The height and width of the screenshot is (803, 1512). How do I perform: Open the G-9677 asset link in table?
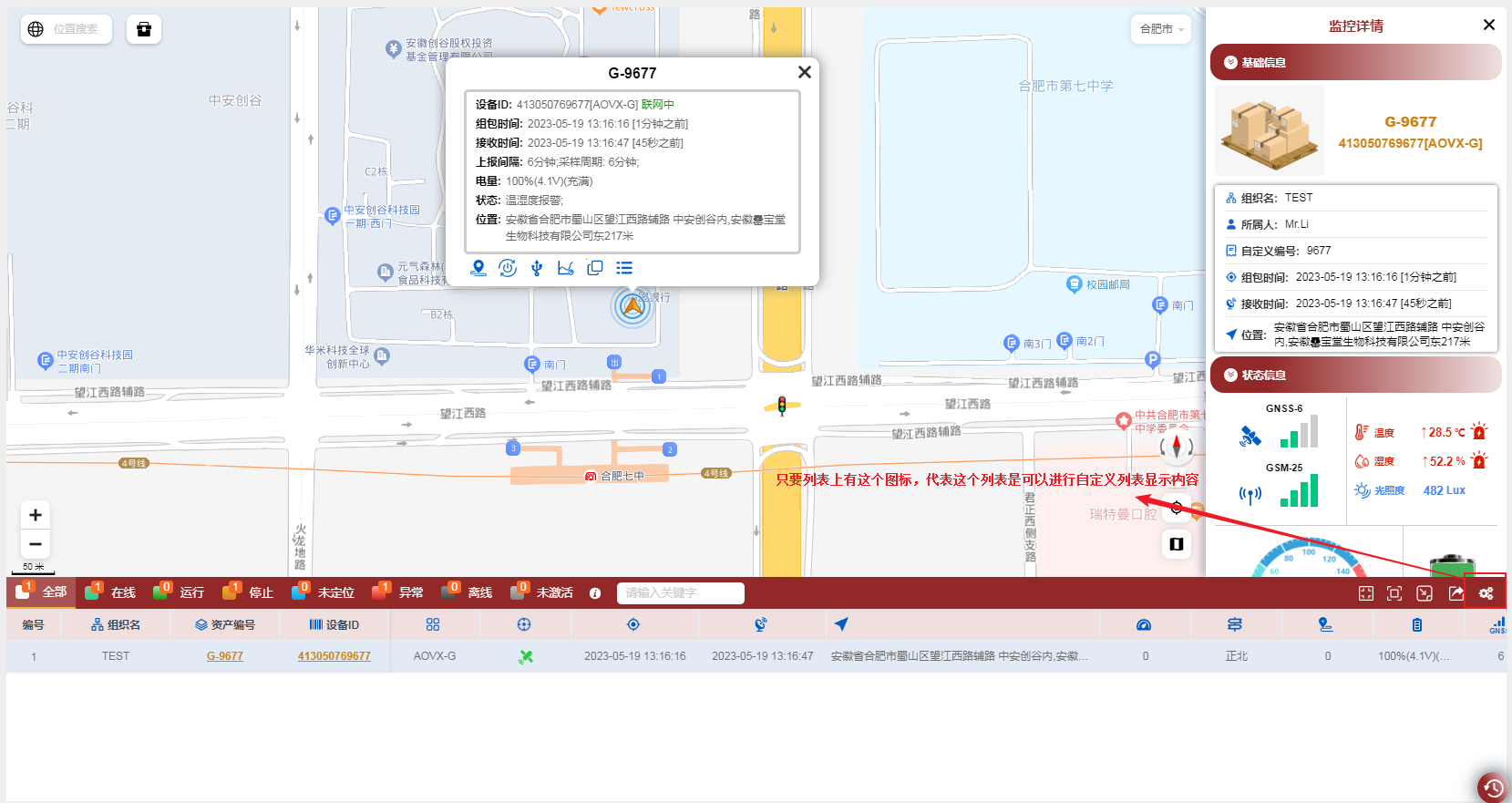point(224,656)
